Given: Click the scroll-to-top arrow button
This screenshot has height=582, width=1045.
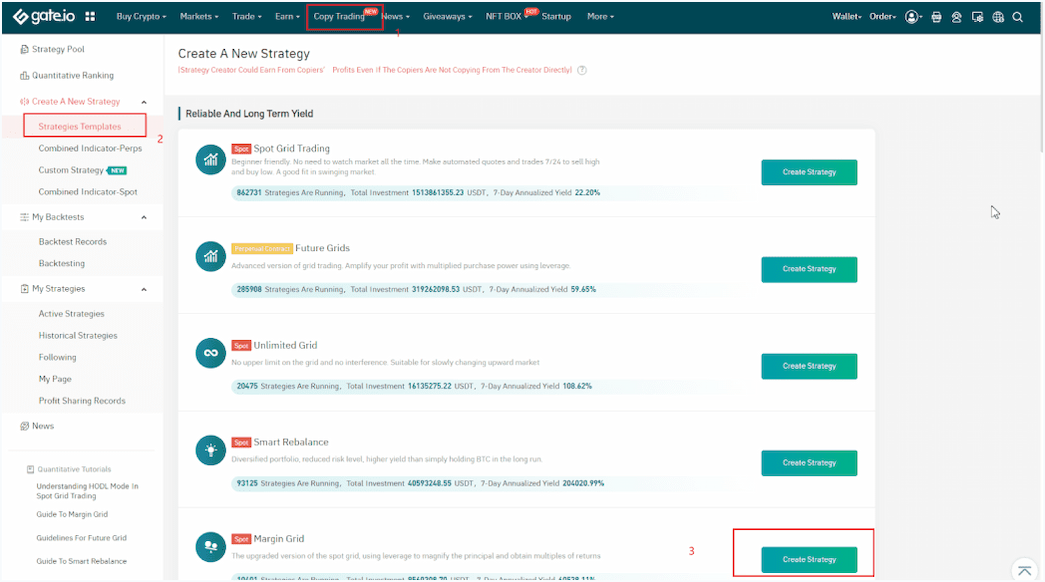Looking at the screenshot, I should [1024, 571].
